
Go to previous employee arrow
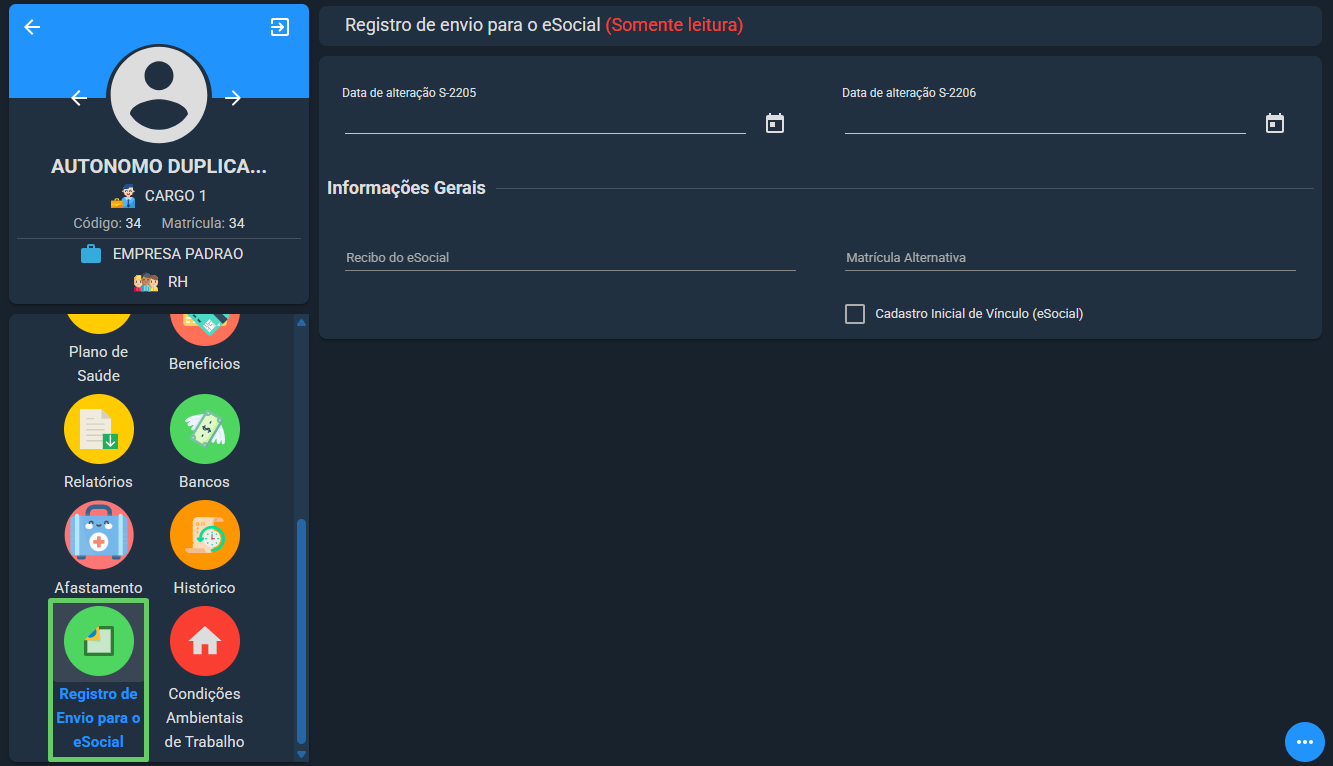[x=79, y=98]
